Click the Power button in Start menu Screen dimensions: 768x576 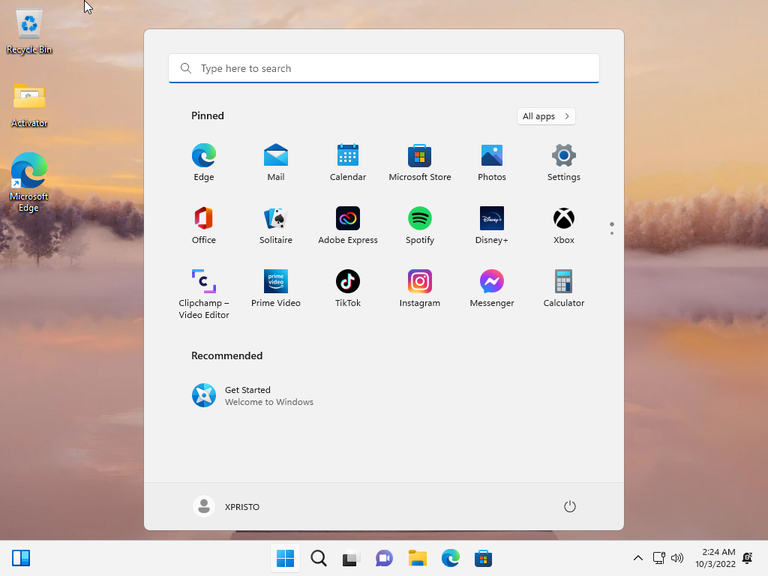tap(570, 506)
